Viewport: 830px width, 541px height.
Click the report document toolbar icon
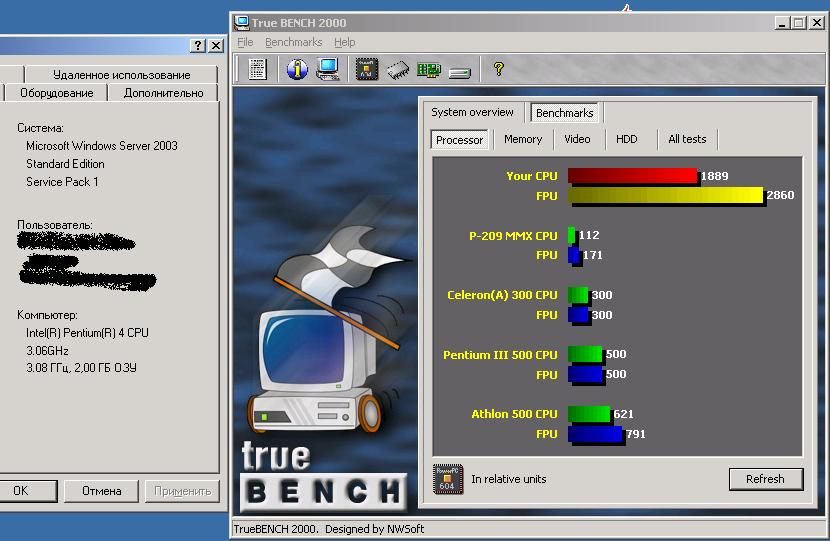pos(257,69)
